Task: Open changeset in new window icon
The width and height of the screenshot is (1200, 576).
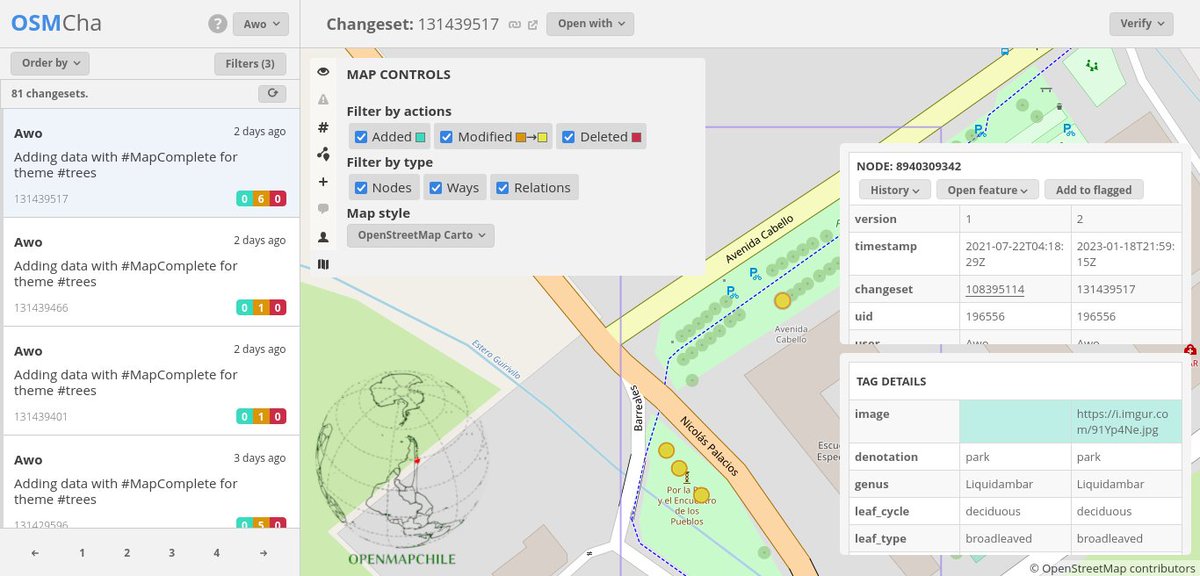Action: (532, 24)
